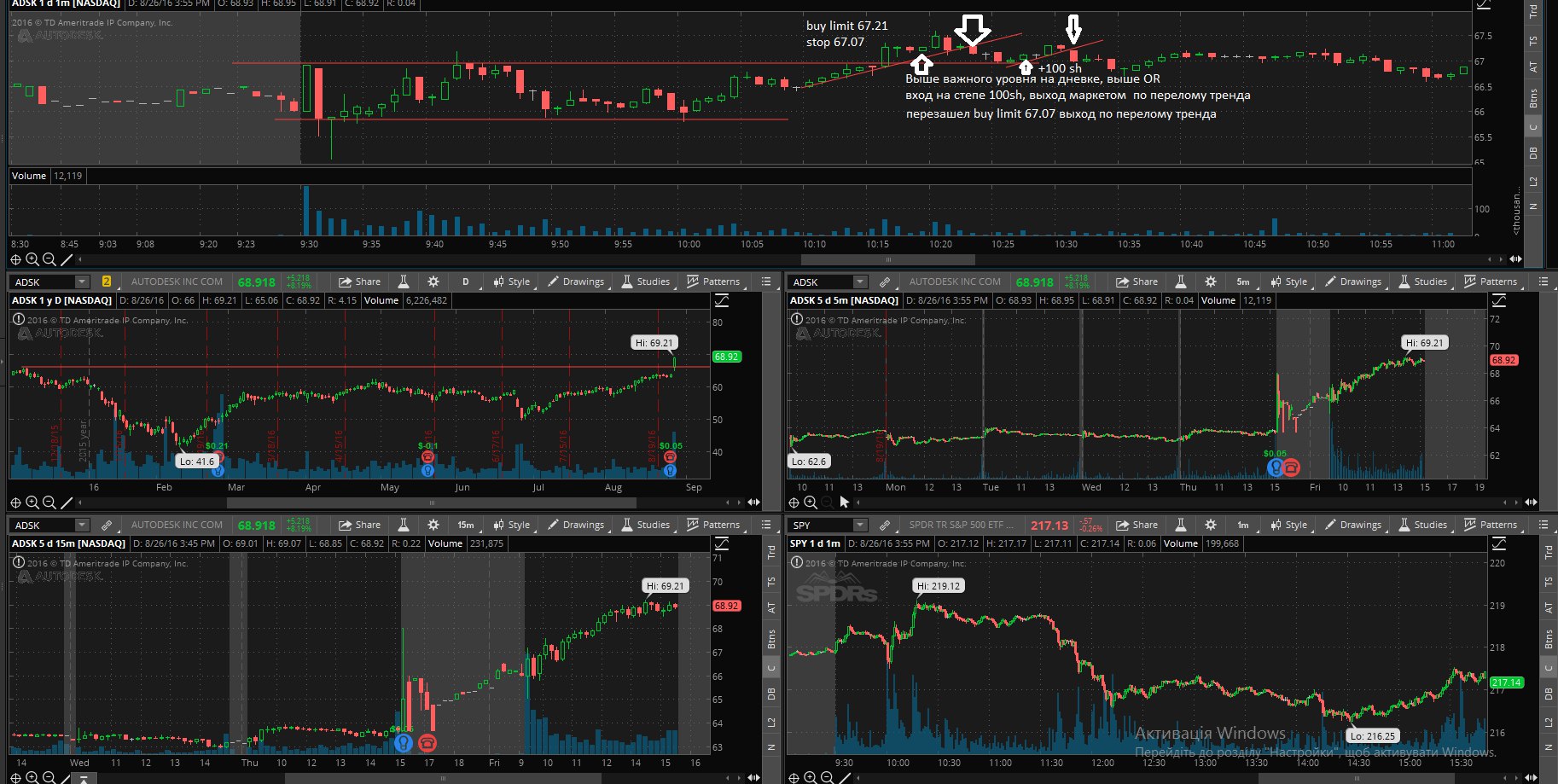Screen dimensions: 1558x784
Task: Toggle N side button on SPY chart
Action: click(1549, 747)
